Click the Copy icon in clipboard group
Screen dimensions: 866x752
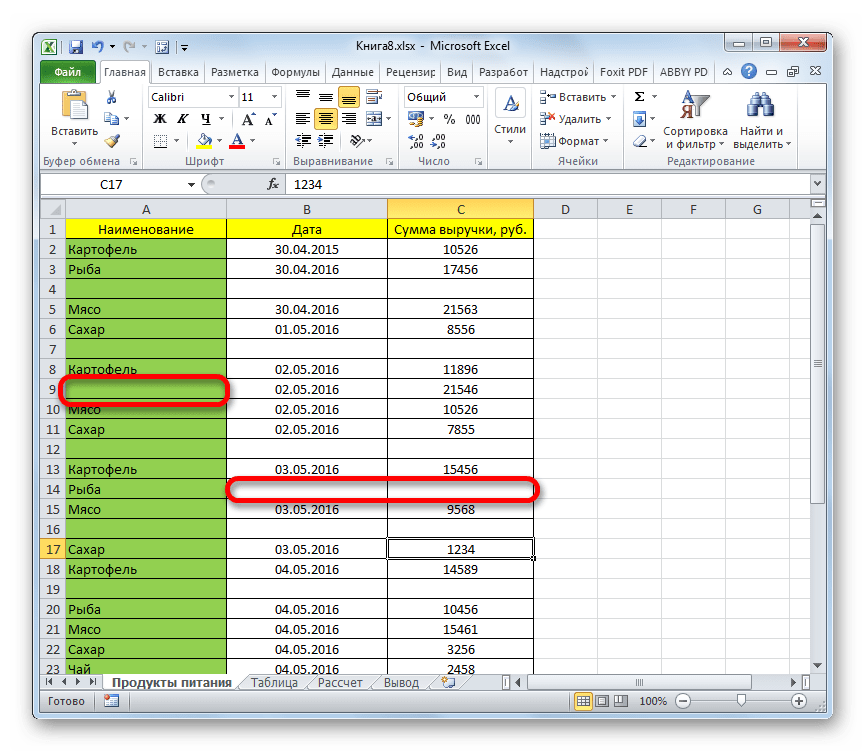pos(112,119)
